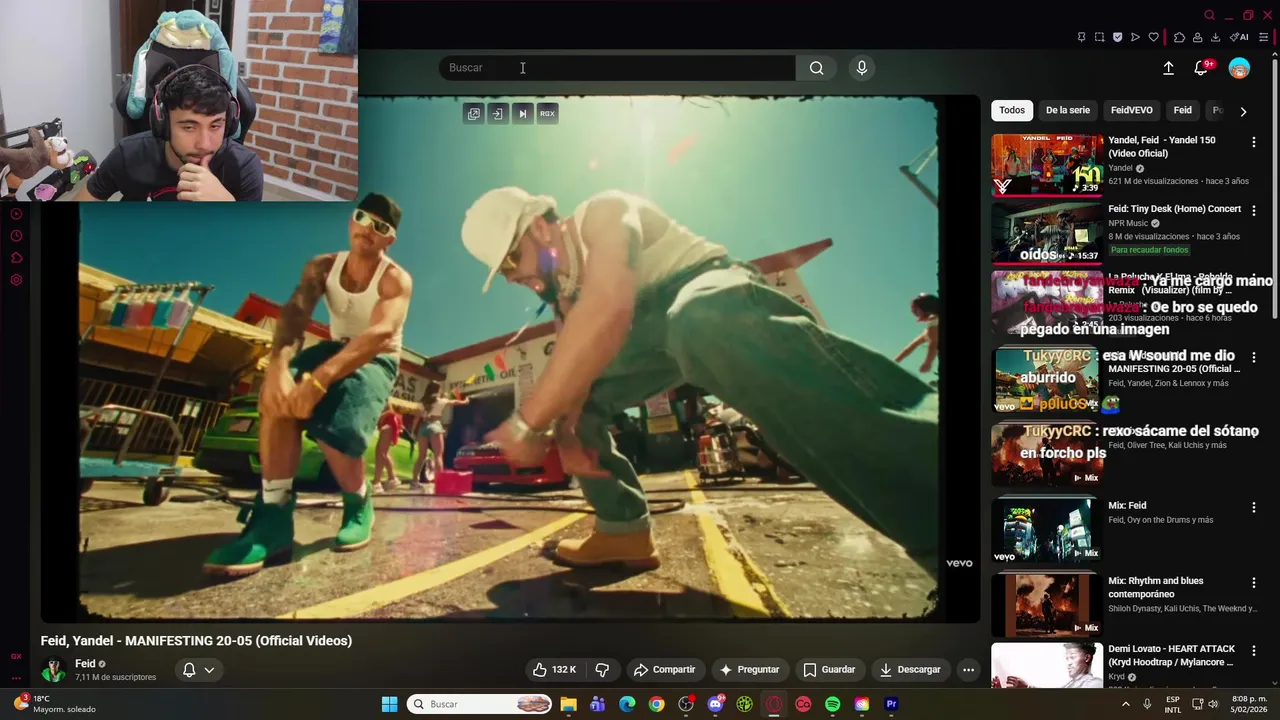This screenshot has height=720, width=1280.
Task: Click the video detach arrow icon
Action: [x=497, y=114]
